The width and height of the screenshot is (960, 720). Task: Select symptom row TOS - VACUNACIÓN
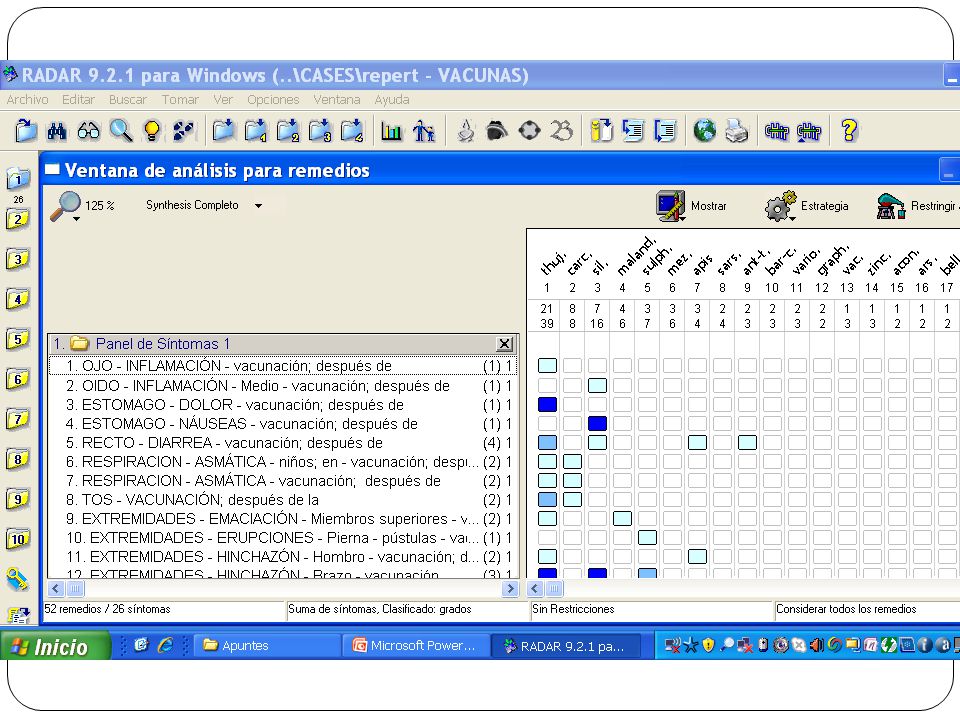tap(283, 500)
